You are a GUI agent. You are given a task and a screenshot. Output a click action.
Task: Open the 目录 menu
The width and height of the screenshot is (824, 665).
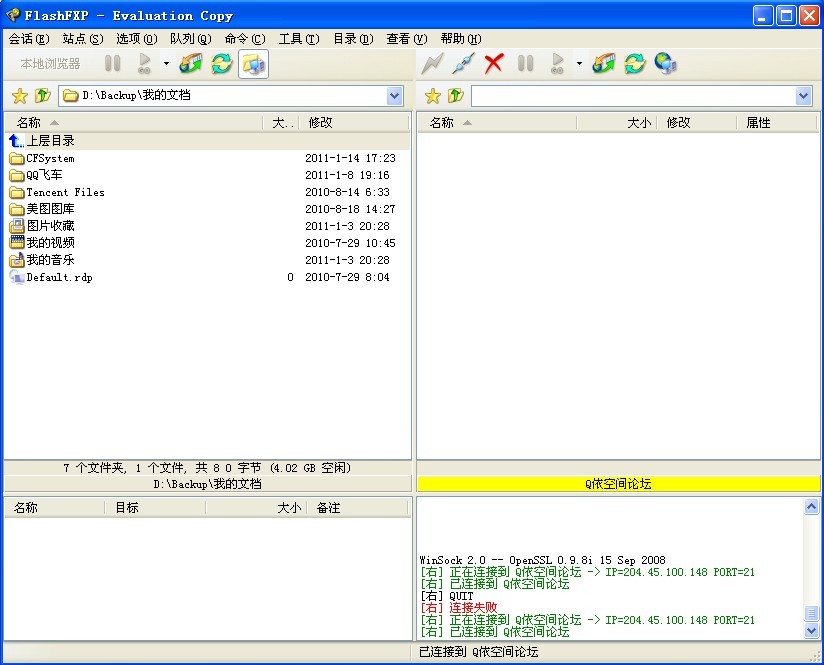pos(353,39)
